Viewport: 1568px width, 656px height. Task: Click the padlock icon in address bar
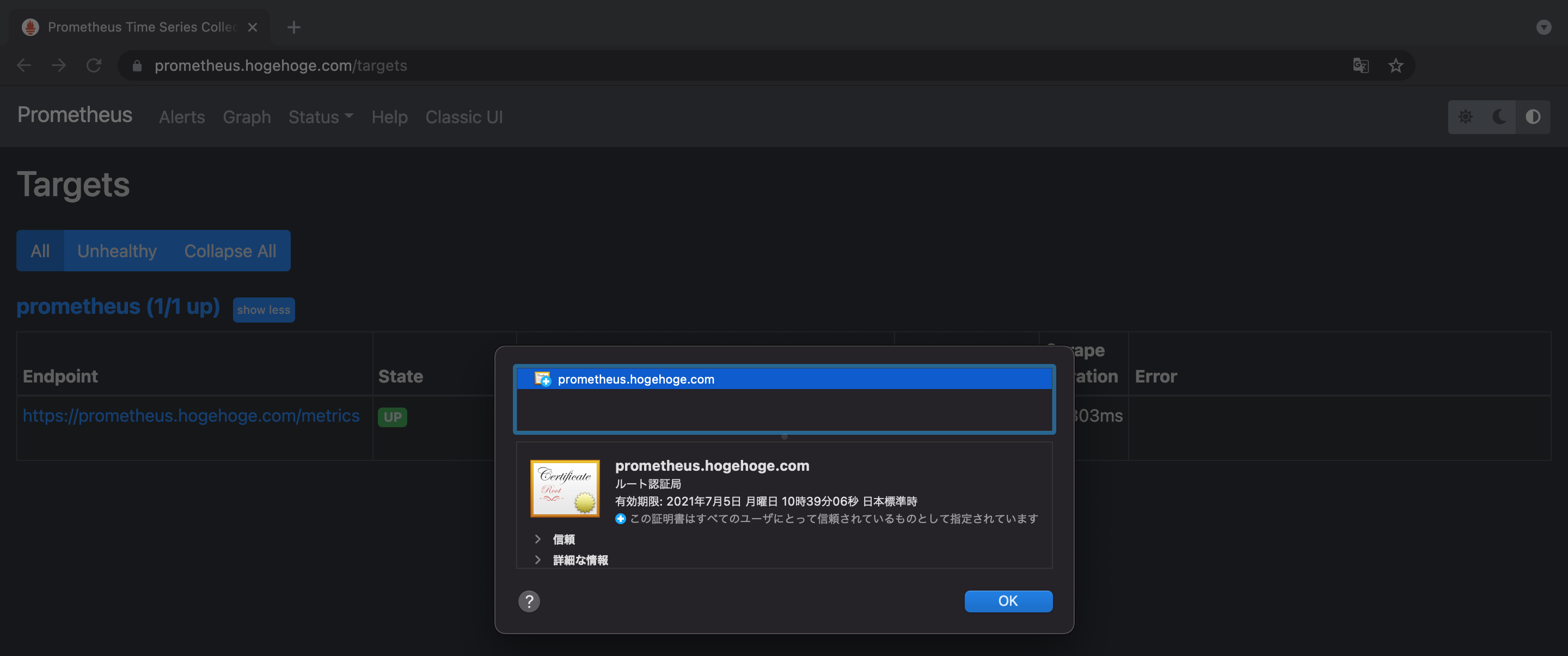click(137, 66)
